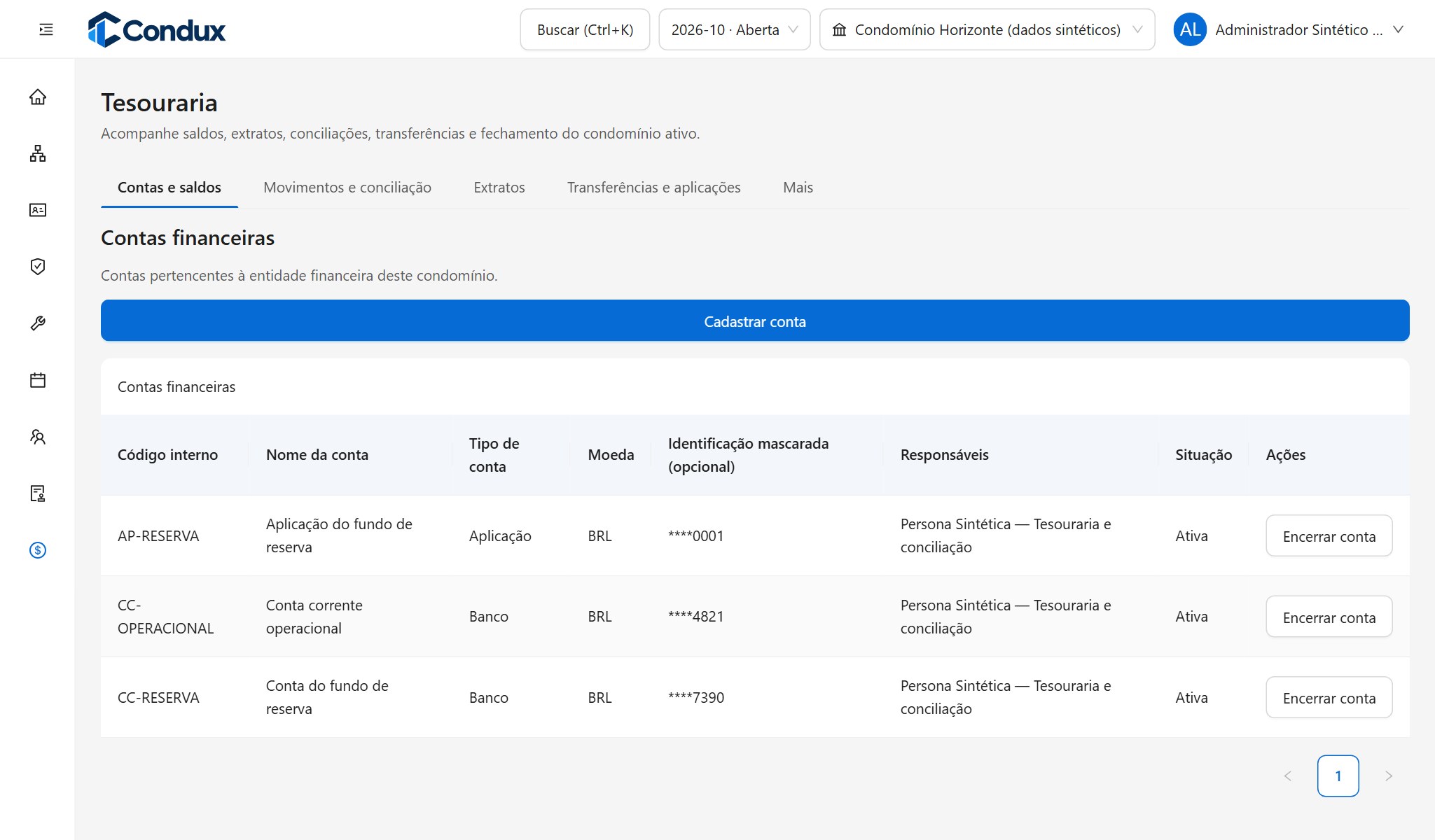The height and width of the screenshot is (840, 1435).
Task: Switch to Movimentos e conciliação tab
Action: pos(347,188)
